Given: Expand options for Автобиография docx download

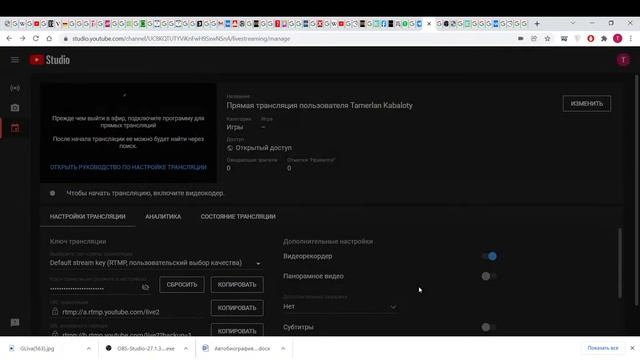Looking at the screenshot, I should [283, 348].
